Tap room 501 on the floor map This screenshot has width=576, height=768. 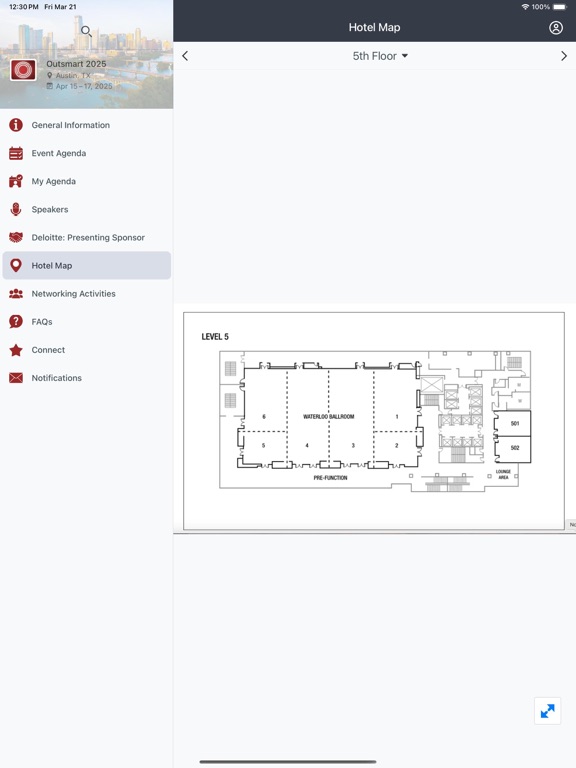point(515,423)
